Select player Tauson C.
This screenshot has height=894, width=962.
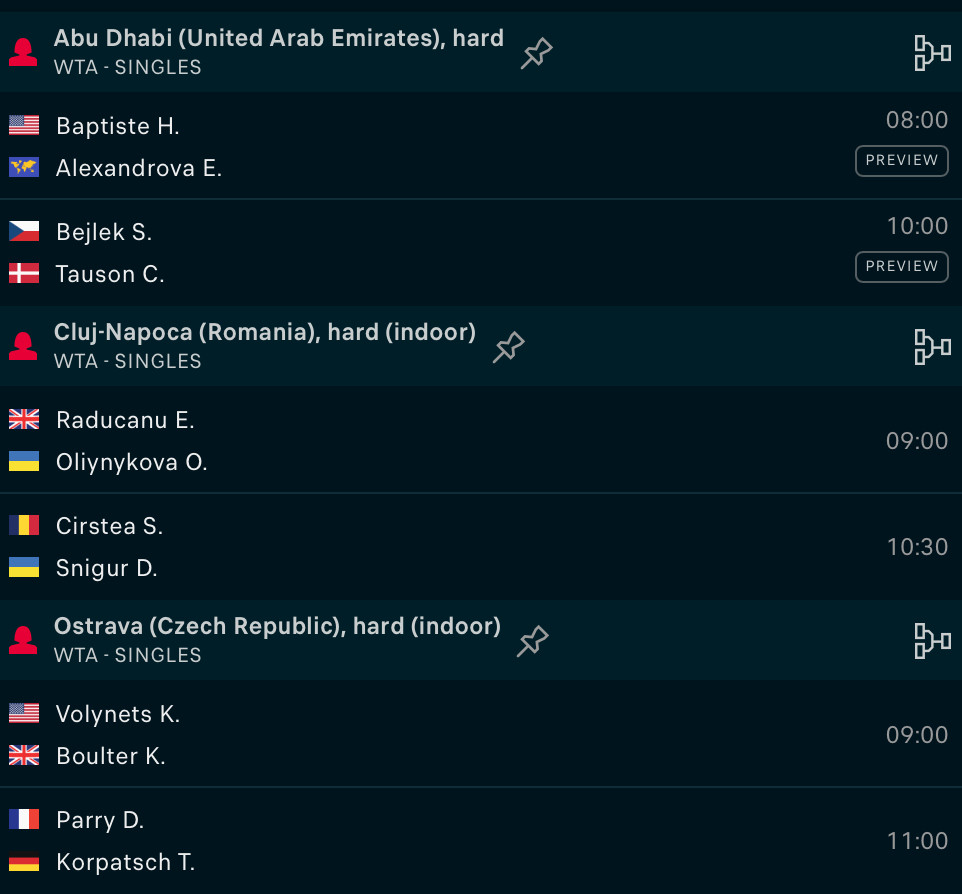pos(110,274)
